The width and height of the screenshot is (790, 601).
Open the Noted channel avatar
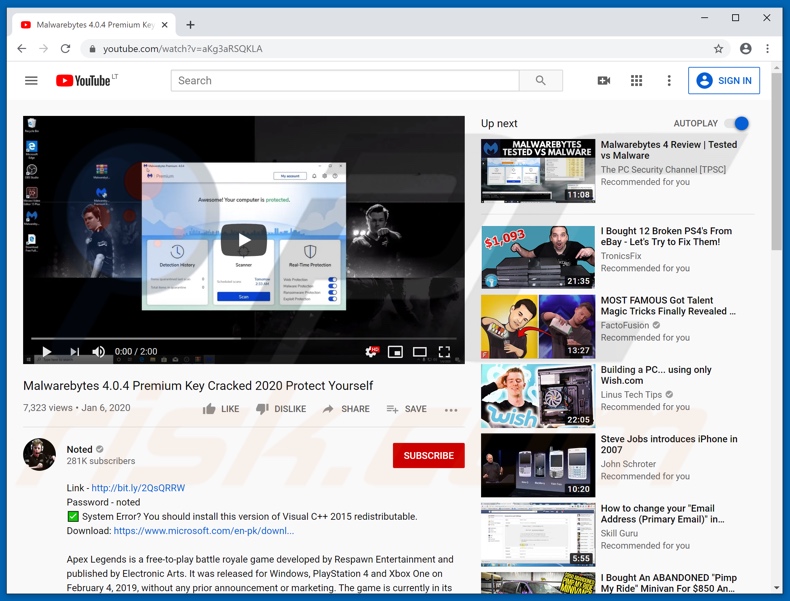[39, 454]
